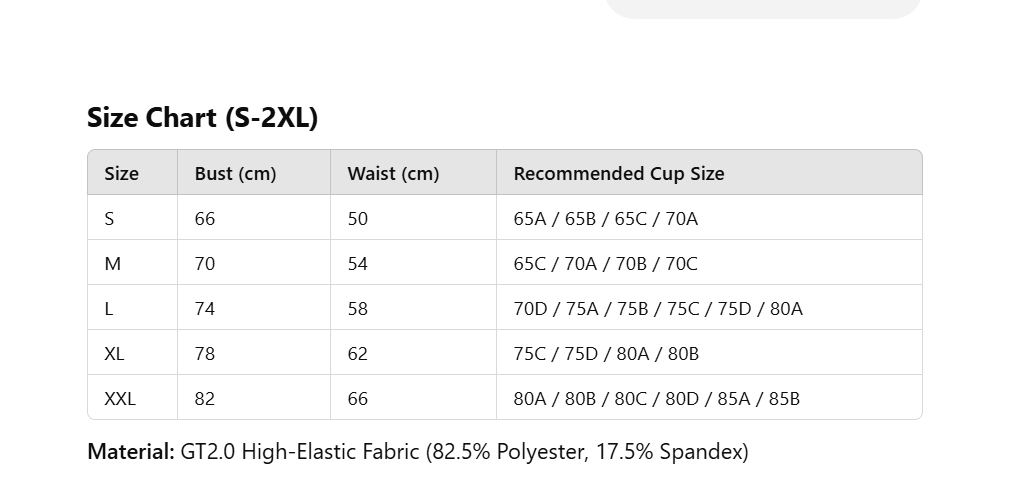
Task: Select cup sizes 75C / 75D / 80A / 80B
Action: 606,353
